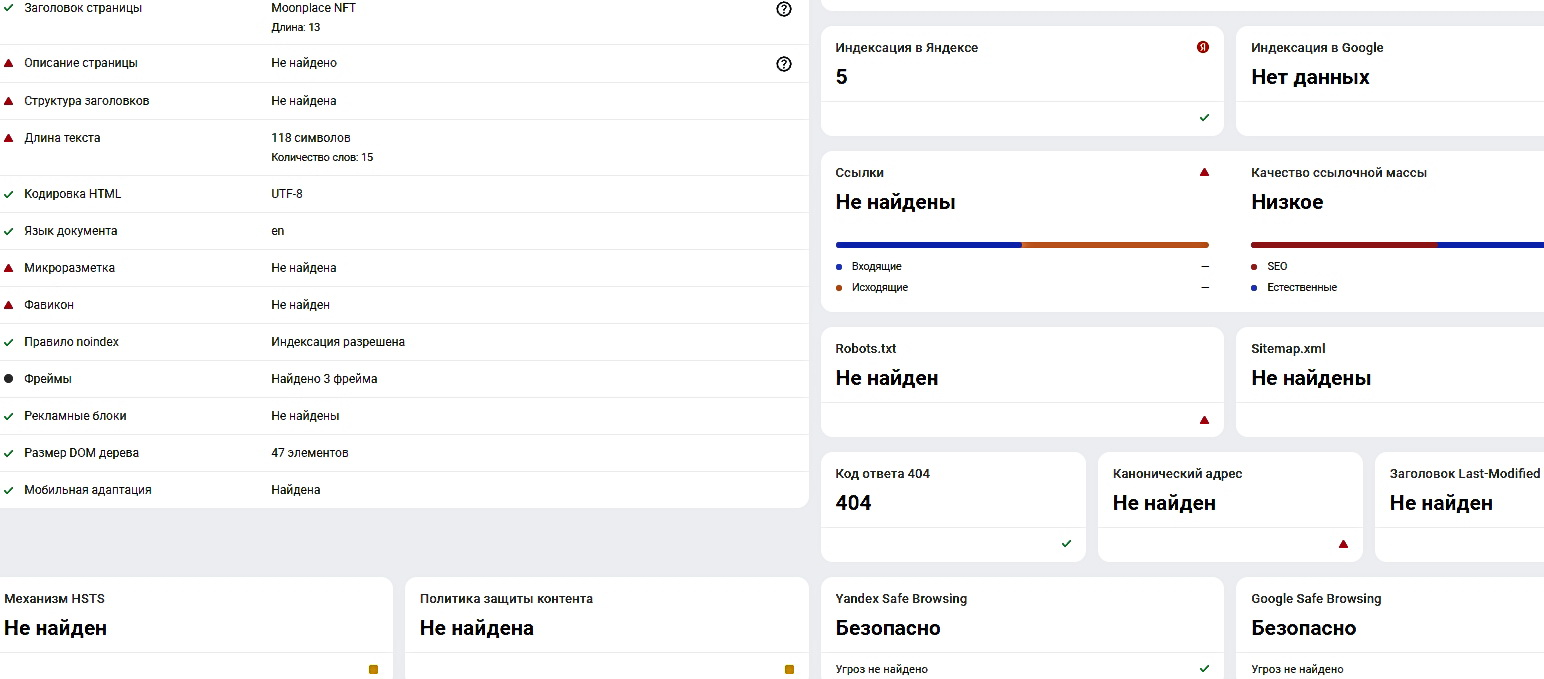
Task: Click yellow square in Политика защиты контента card
Action: (789, 669)
